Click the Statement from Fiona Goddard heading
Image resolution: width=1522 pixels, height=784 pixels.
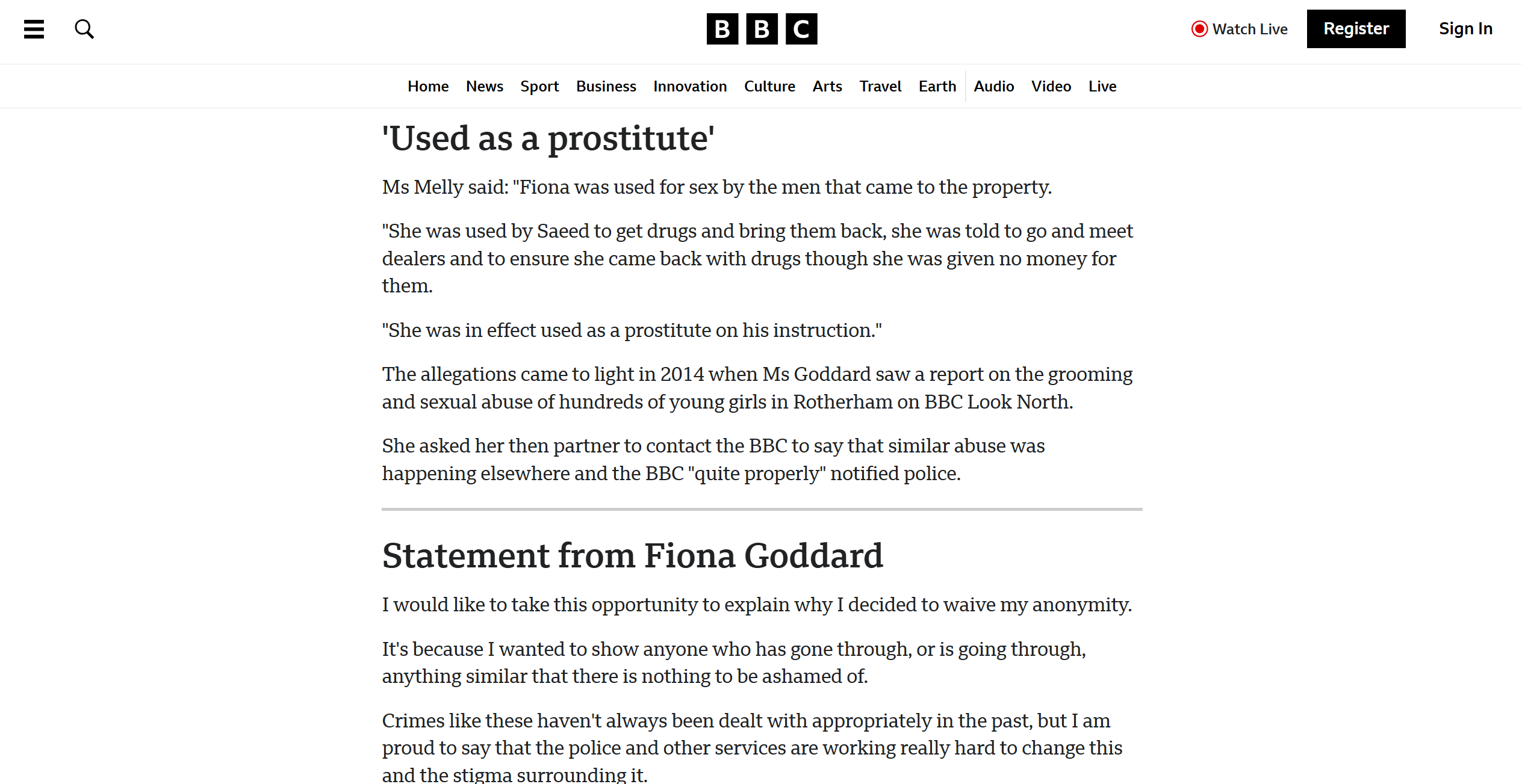coord(632,555)
